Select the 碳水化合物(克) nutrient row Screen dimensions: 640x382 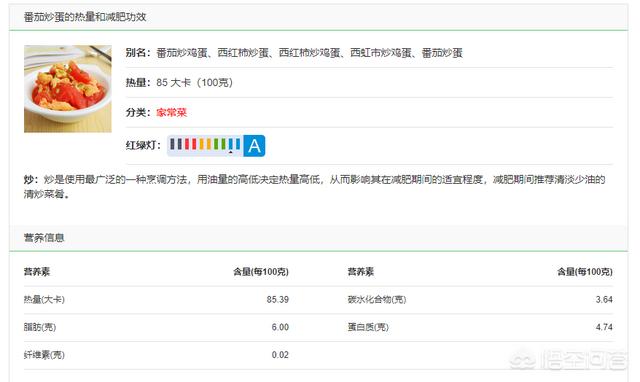(480, 300)
